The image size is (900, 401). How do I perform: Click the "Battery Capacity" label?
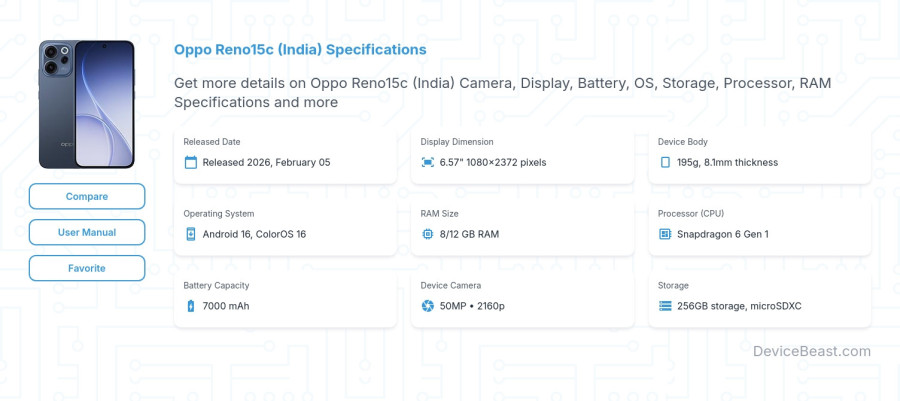click(x=216, y=285)
